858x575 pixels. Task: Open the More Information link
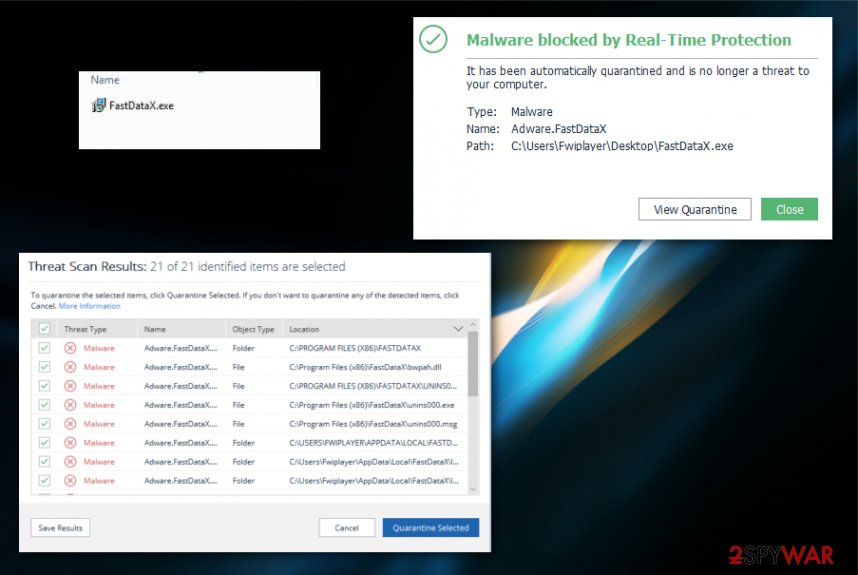pyautogui.click(x=90, y=306)
